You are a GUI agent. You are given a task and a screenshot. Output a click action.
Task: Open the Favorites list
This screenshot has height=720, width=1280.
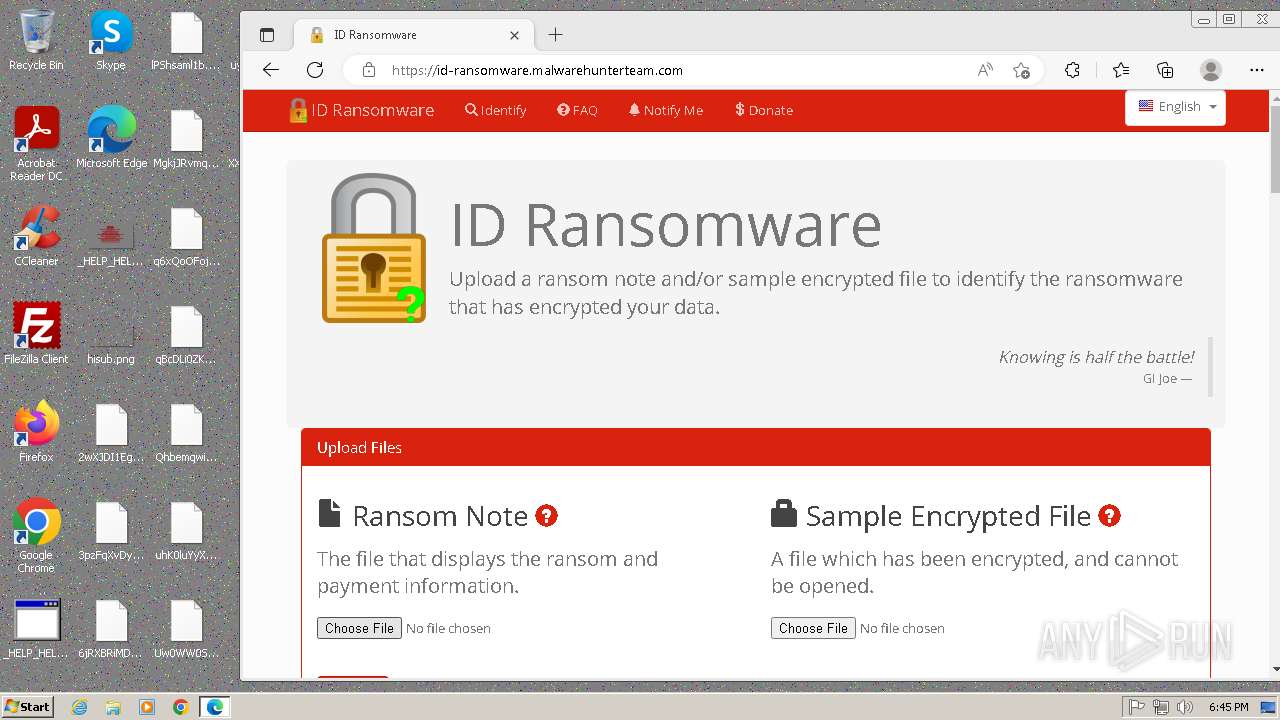pos(1121,70)
